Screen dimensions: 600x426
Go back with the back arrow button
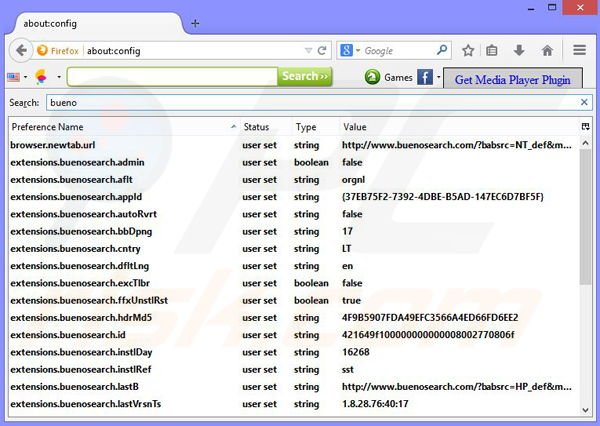(21, 50)
